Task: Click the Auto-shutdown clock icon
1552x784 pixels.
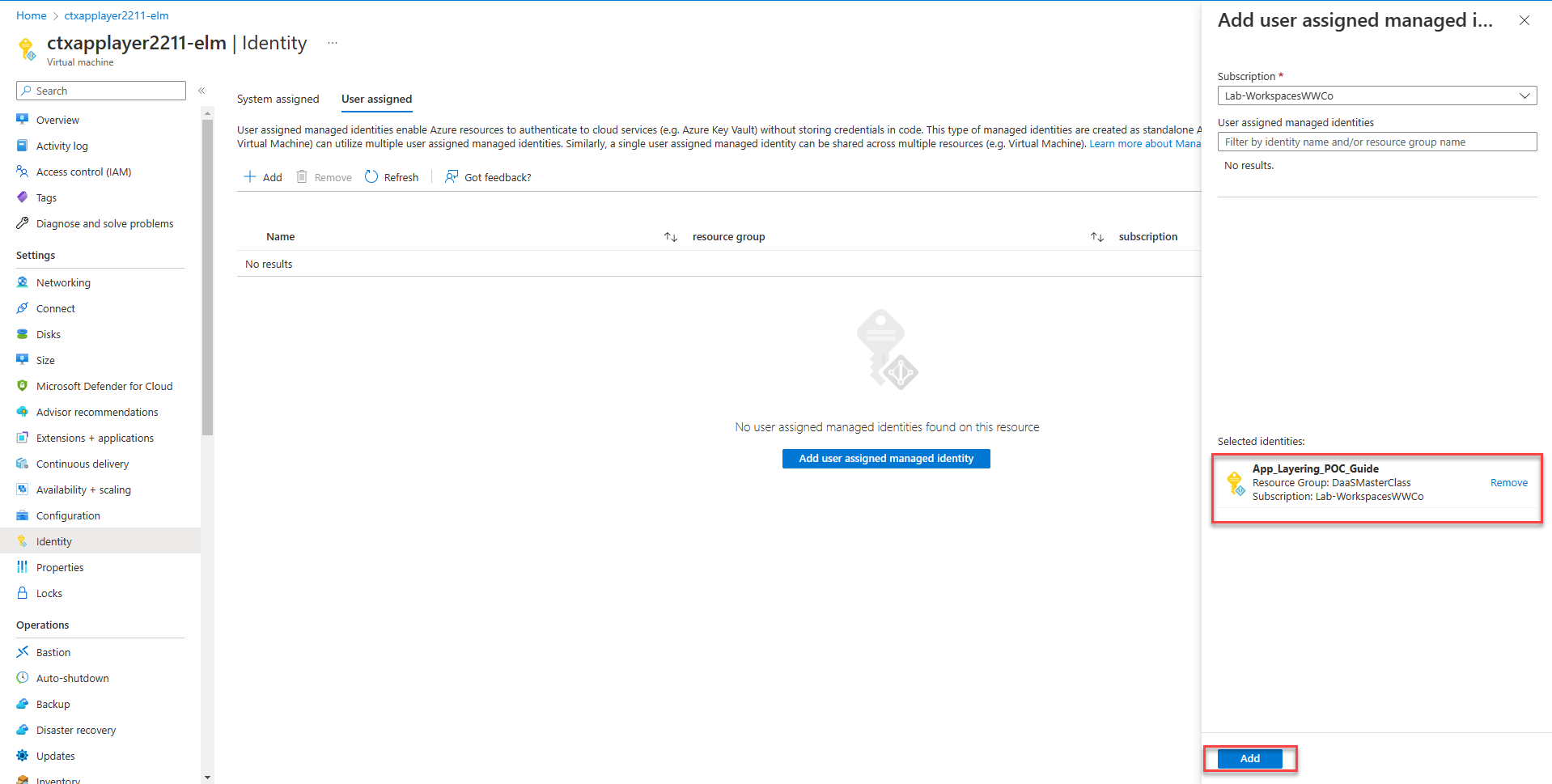Action: [23, 678]
